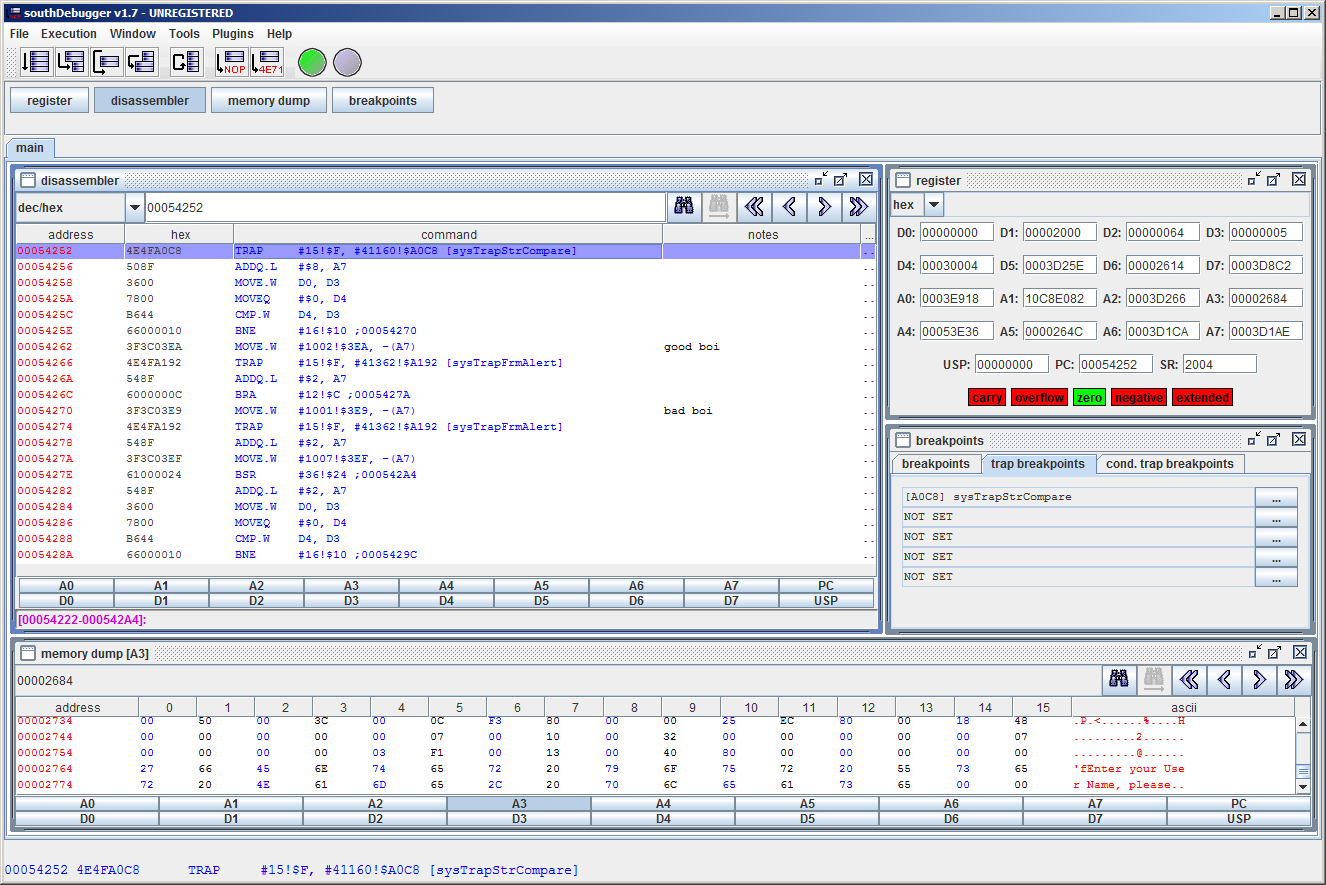
Task: Maximize the breakpoints internal panel
Action: [x=1273, y=439]
